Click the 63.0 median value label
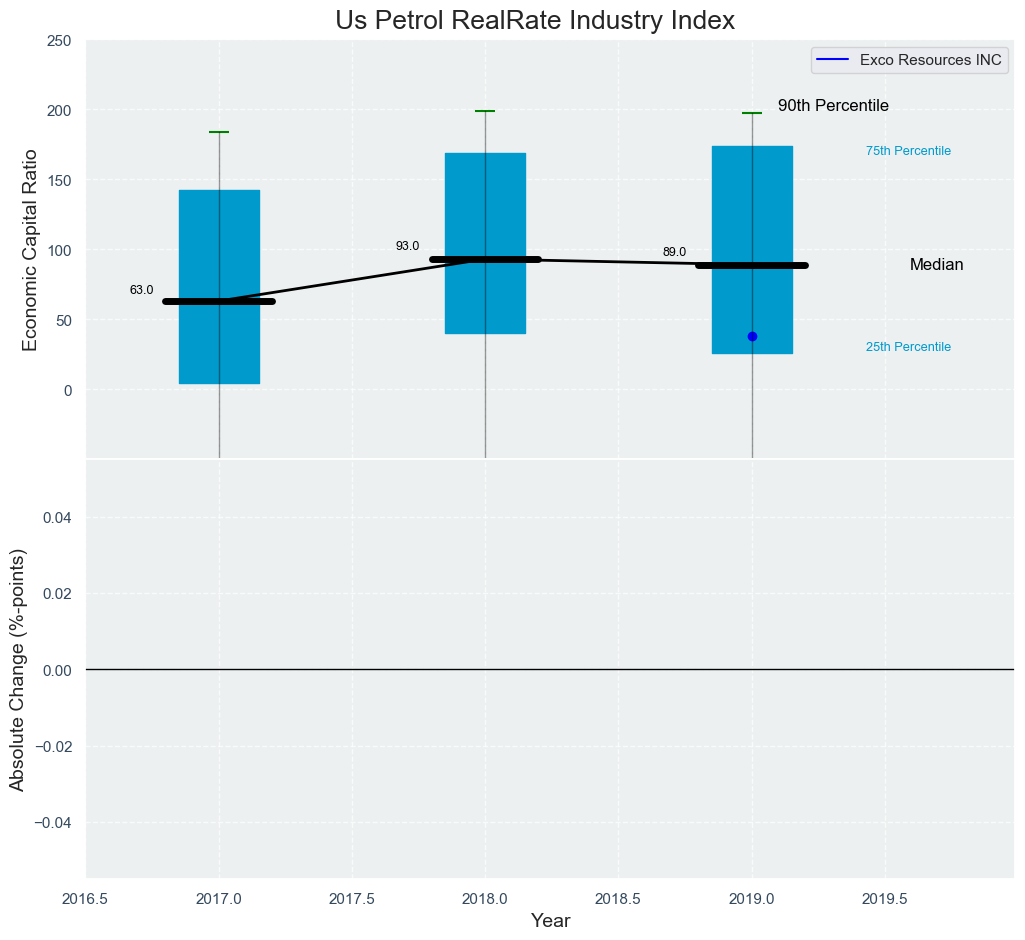1025x940 pixels. coord(141,290)
